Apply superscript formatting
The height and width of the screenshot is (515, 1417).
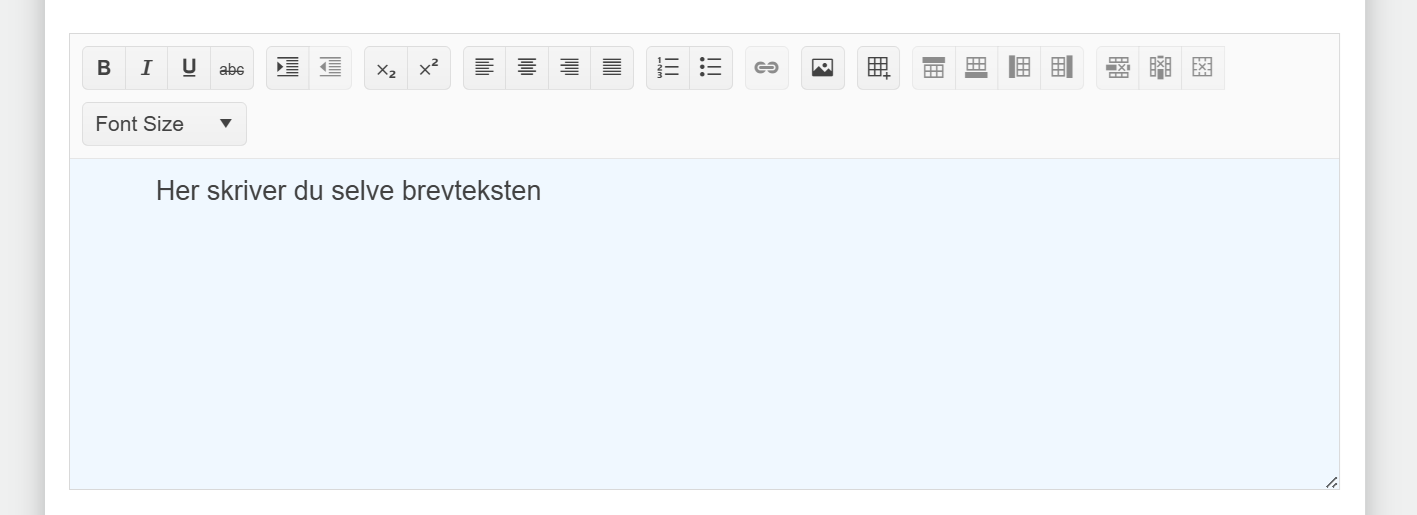(429, 68)
